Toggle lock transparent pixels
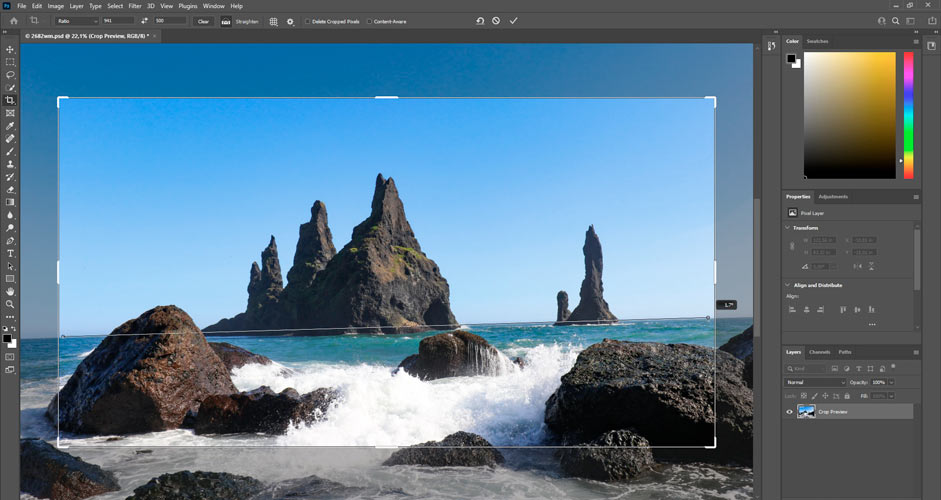941x500 pixels. pyautogui.click(x=804, y=396)
